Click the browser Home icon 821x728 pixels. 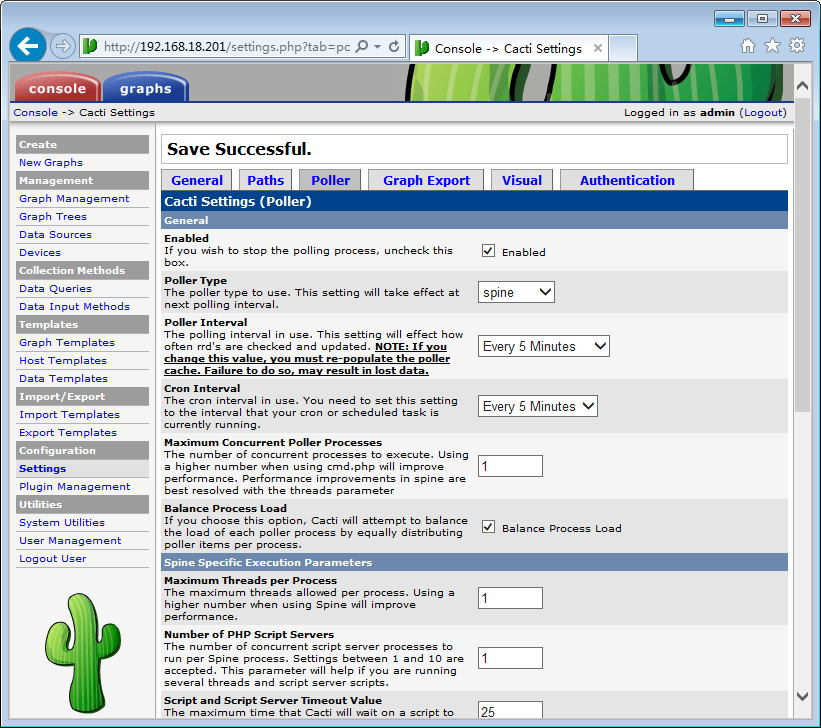748,46
